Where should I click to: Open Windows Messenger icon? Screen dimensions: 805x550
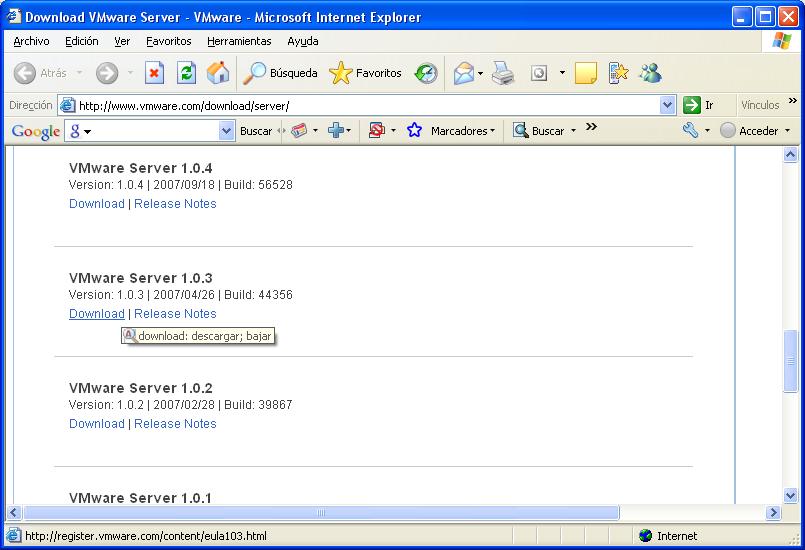(650, 73)
